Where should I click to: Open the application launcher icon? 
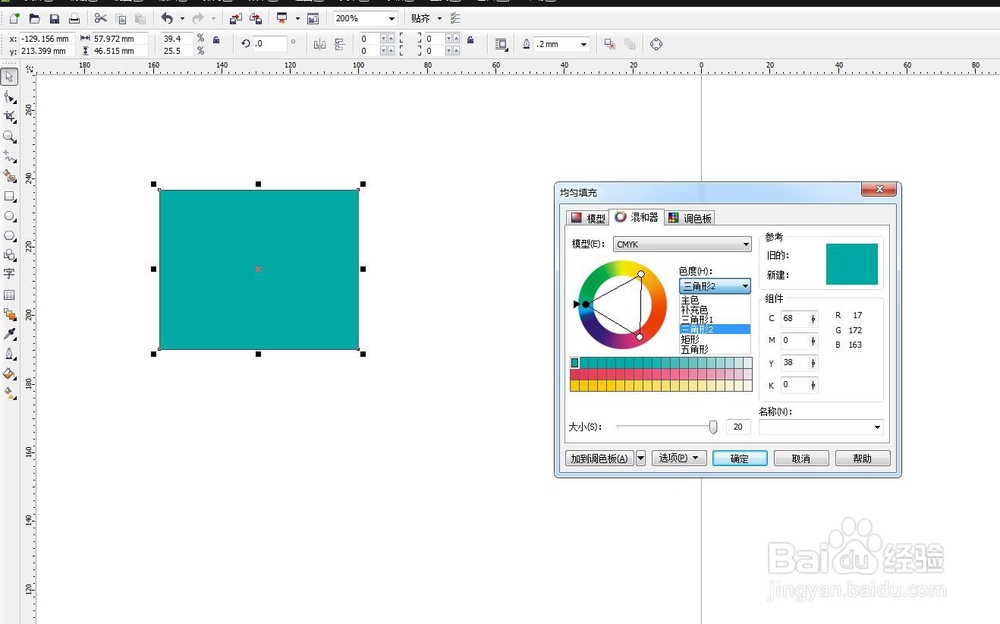(282, 19)
